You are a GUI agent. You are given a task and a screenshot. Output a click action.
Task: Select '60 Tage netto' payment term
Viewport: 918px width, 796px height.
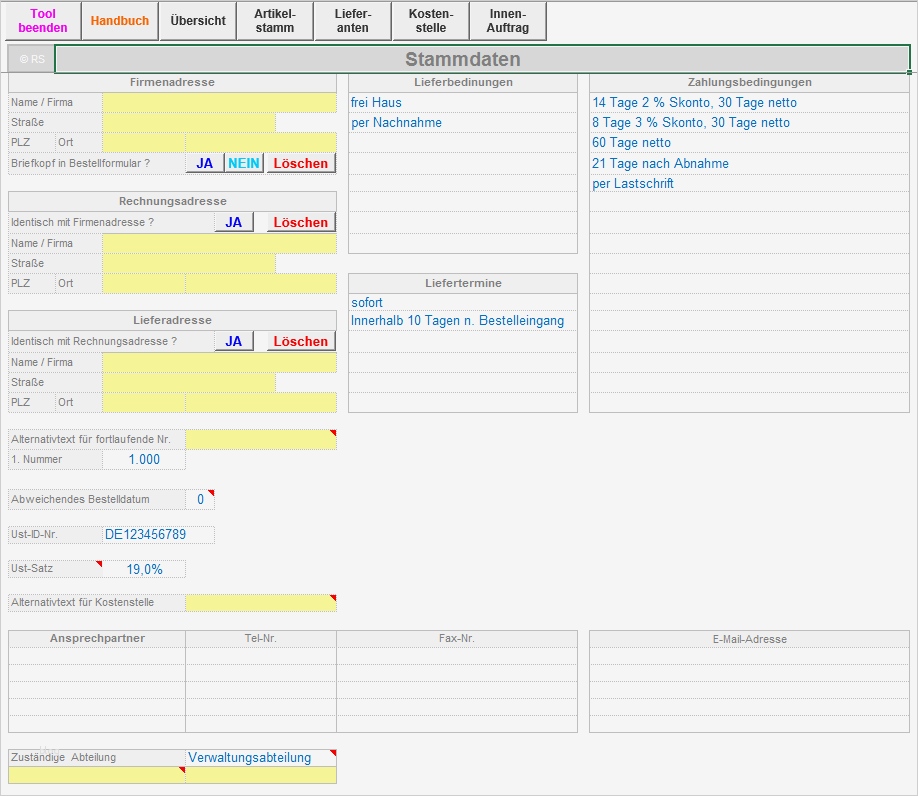749,142
